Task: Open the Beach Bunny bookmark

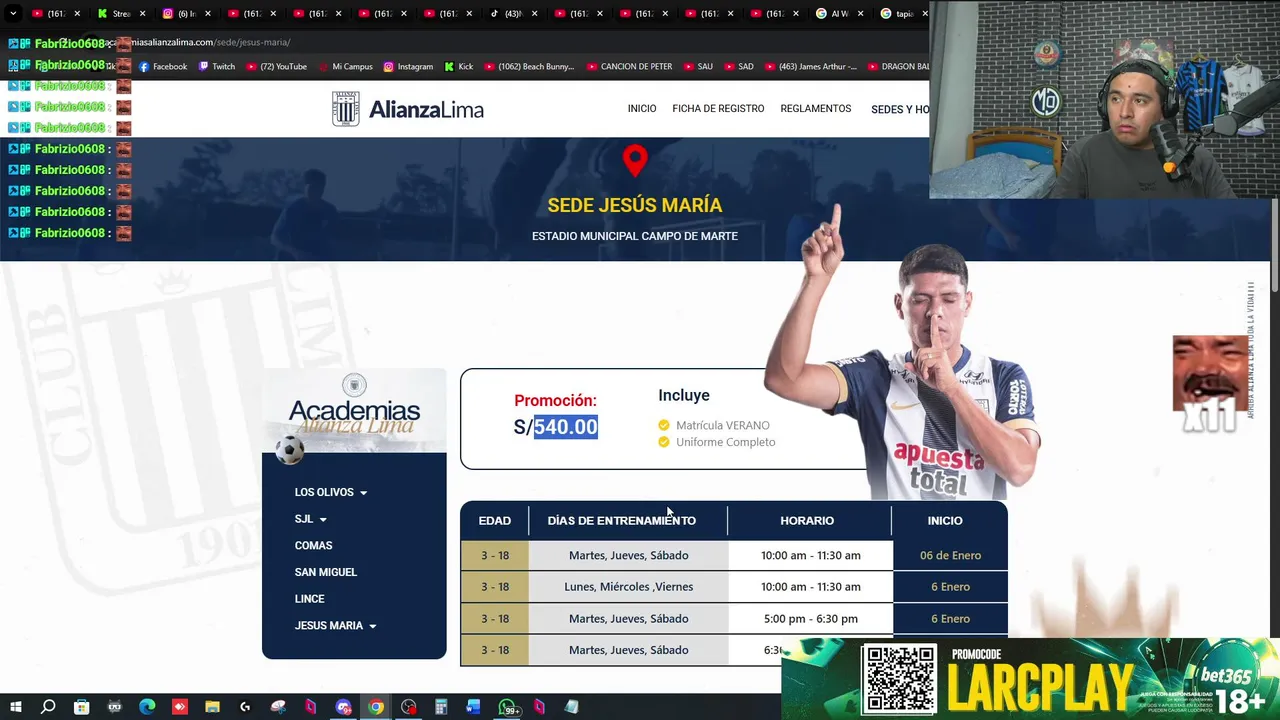Action: click(x=529, y=67)
